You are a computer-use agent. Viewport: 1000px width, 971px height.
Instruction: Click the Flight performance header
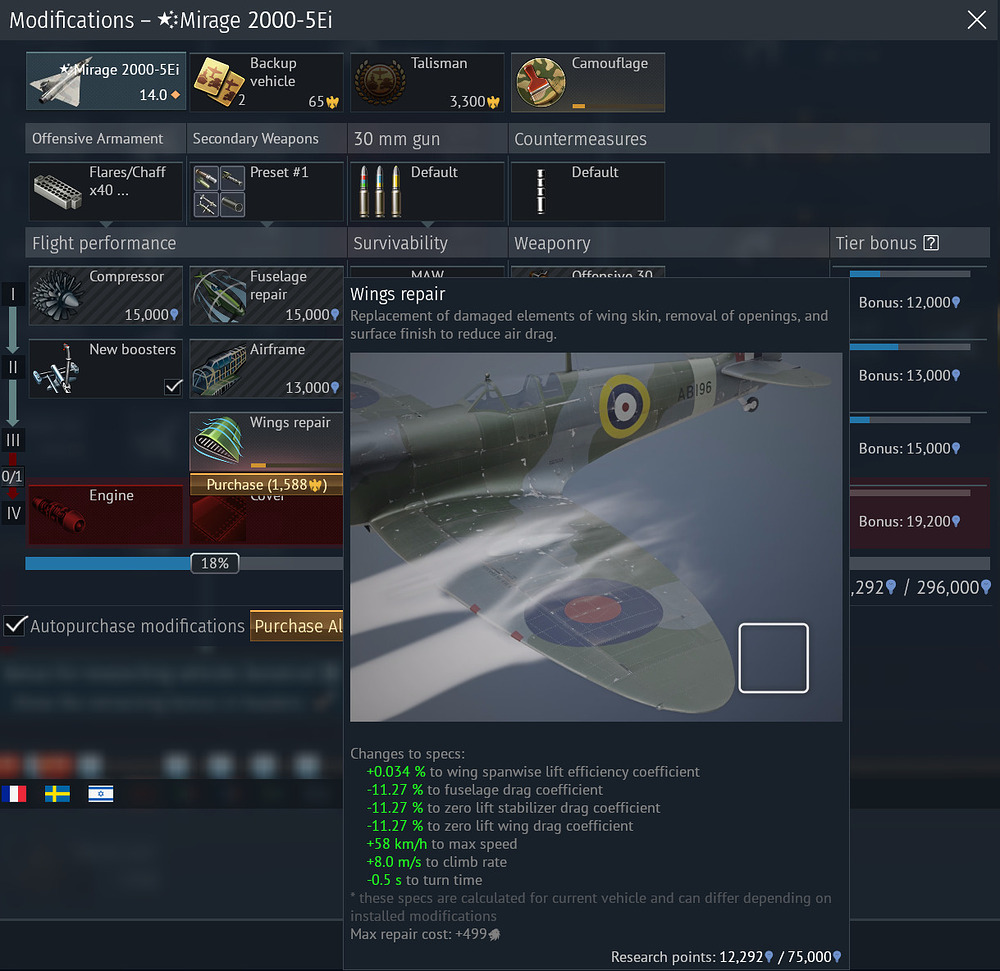(x=186, y=243)
